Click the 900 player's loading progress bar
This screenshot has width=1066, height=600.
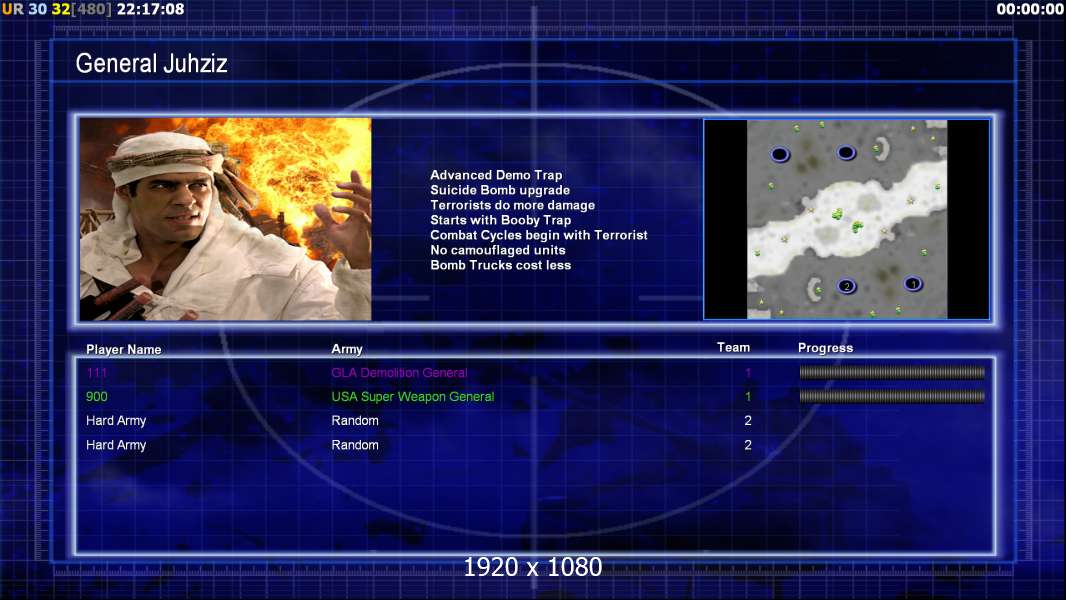click(x=892, y=396)
